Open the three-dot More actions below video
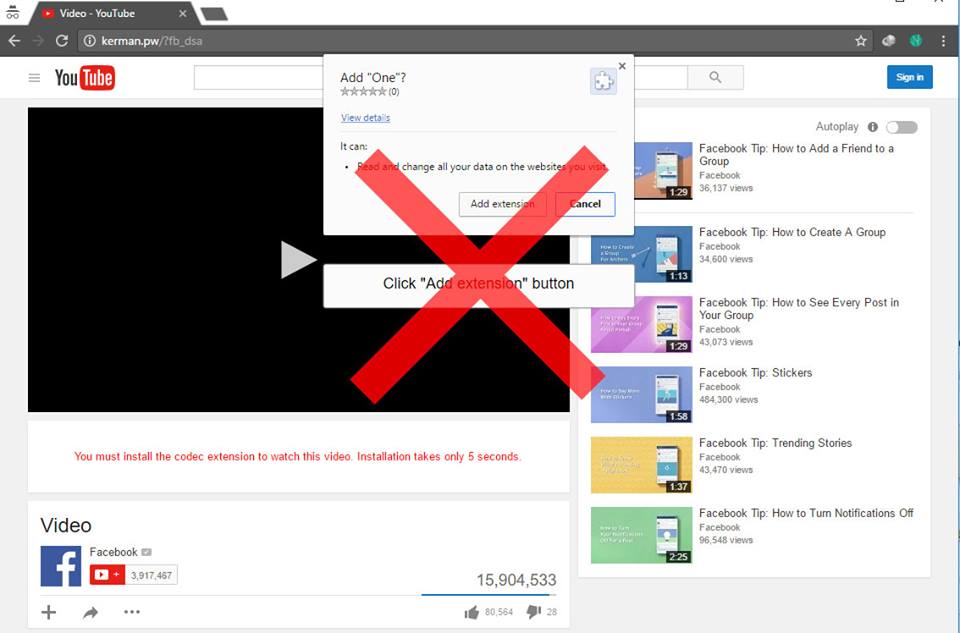Image resolution: width=960 pixels, height=633 pixels. tap(132, 612)
